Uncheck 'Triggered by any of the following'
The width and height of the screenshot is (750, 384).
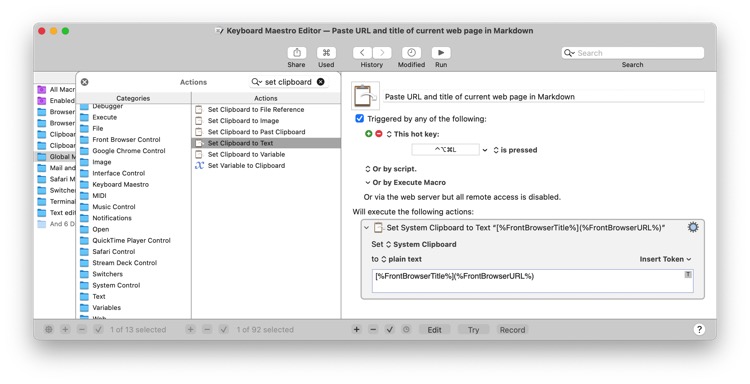(359, 118)
